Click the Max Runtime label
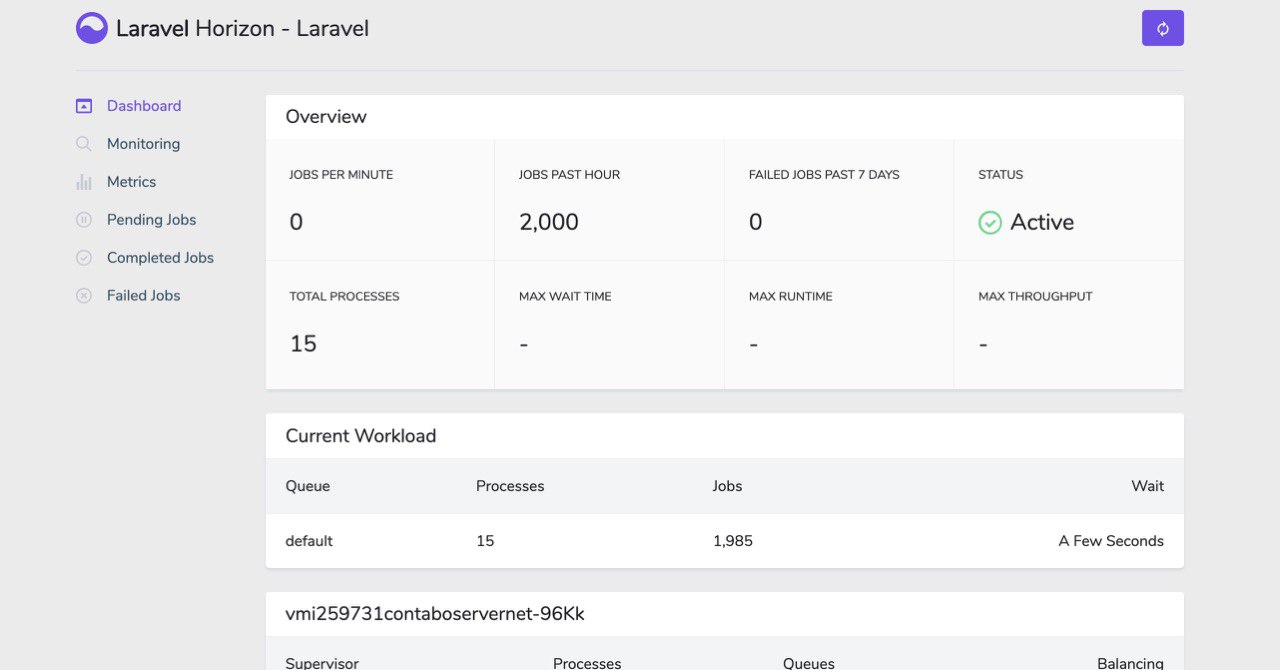The width and height of the screenshot is (1280, 670). point(791,297)
